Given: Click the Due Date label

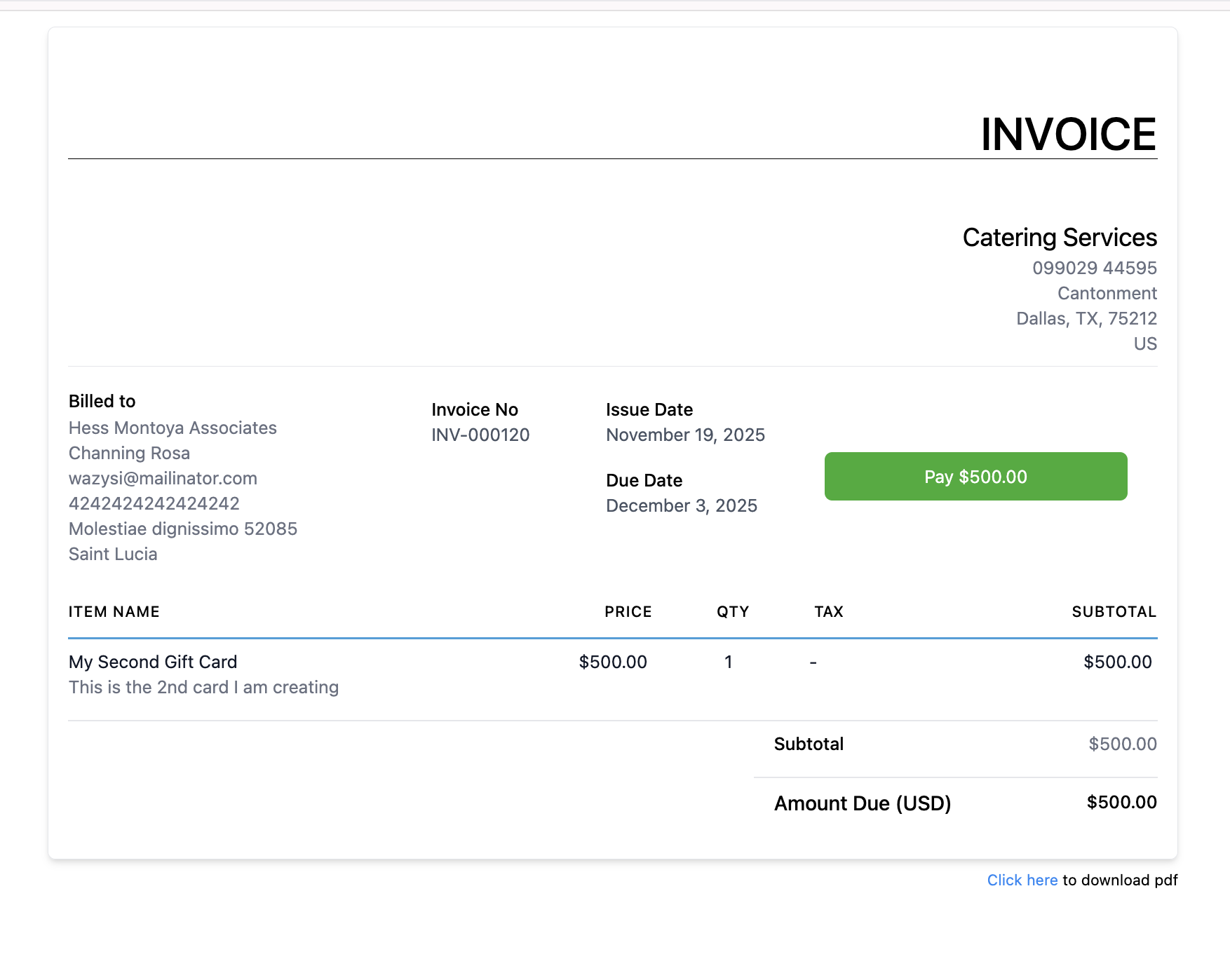Looking at the screenshot, I should click(x=644, y=480).
